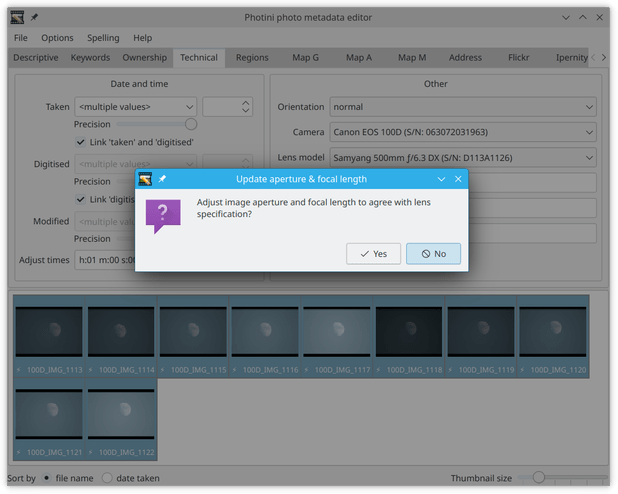Select the Technical tab
The width and height of the screenshot is (618, 494).
pyautogui.click(x=199, y=58)
